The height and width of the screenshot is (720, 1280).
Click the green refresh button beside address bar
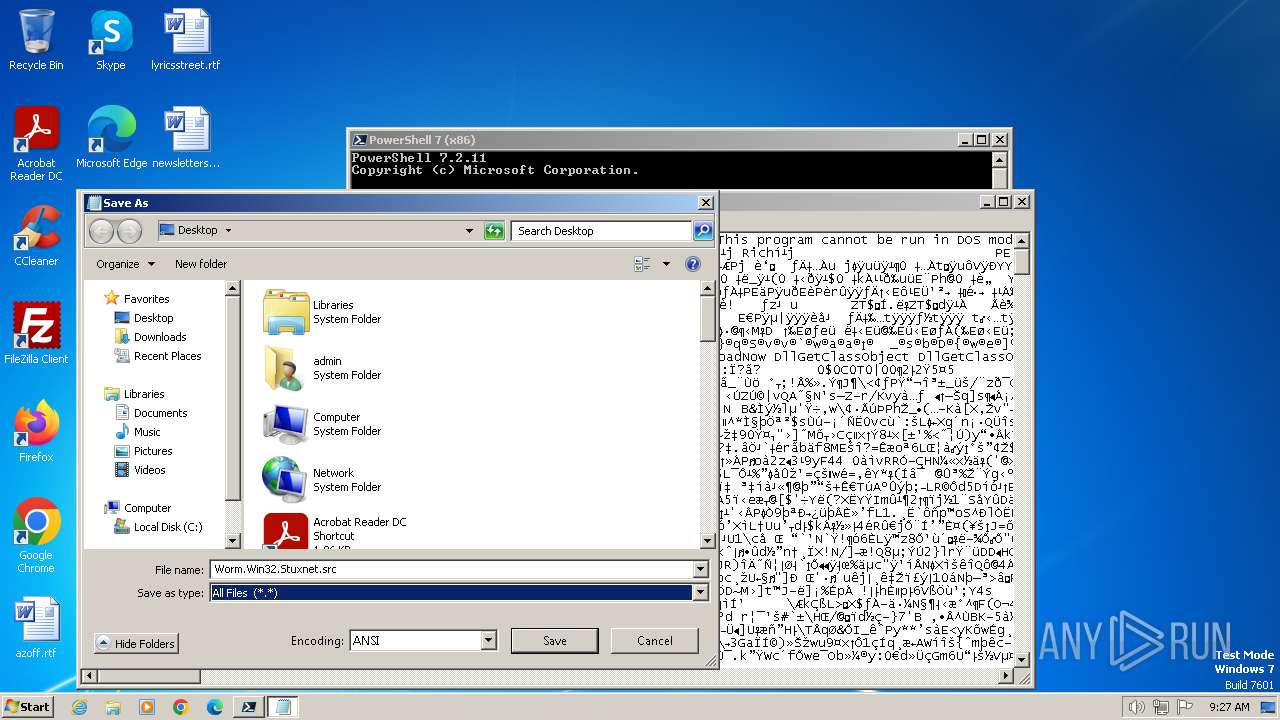pos(494,231)
